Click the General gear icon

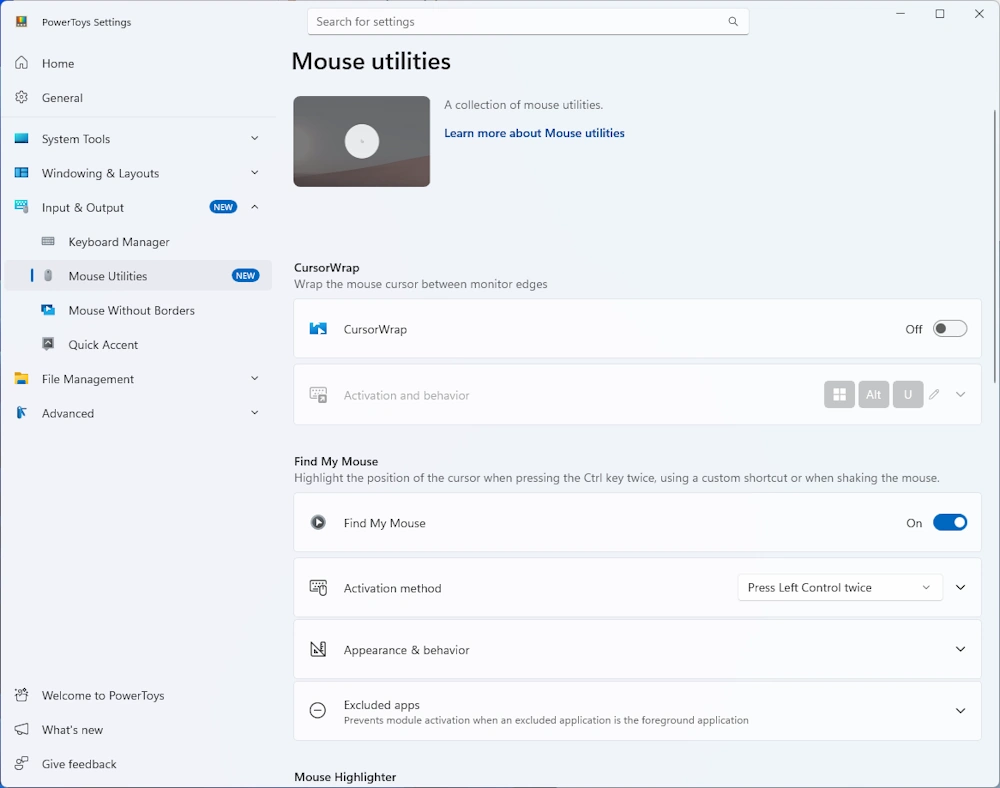coord(21,98)
